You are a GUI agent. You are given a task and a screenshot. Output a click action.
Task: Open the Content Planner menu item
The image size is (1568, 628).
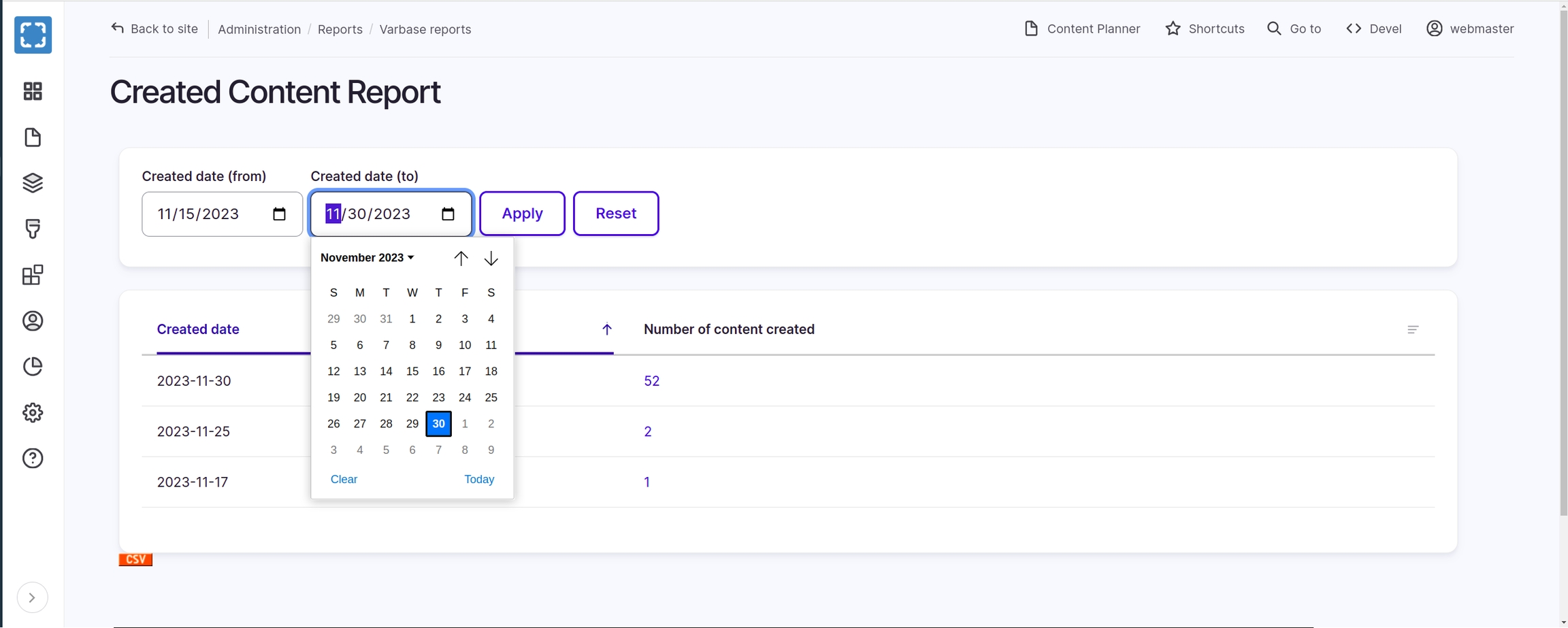click(1082, 29)
